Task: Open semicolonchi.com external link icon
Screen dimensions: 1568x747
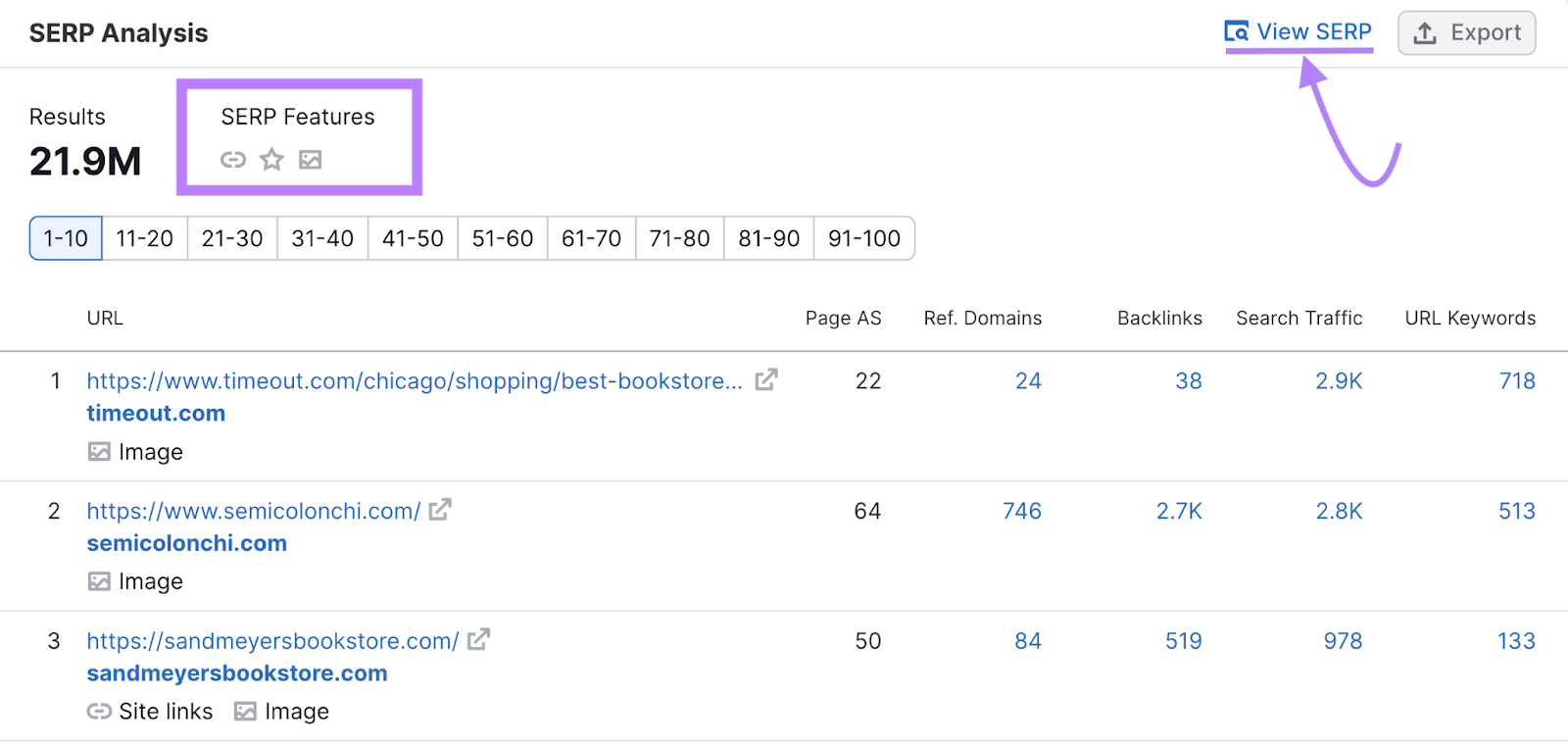Action: [440, 510]
